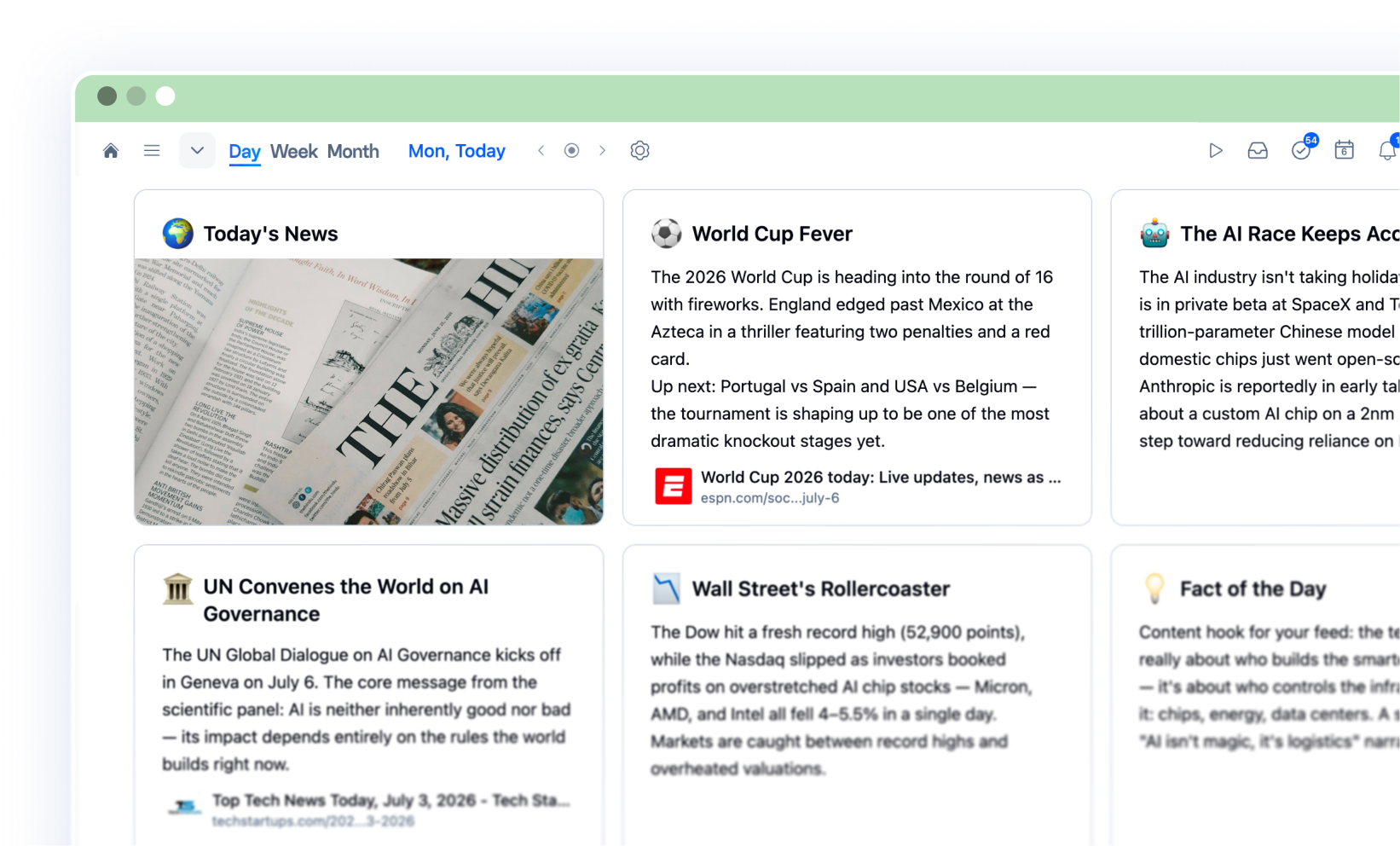Expand the chevron dropdown beside Day
Screen dimensions: 1400x846
click(197, 151)
